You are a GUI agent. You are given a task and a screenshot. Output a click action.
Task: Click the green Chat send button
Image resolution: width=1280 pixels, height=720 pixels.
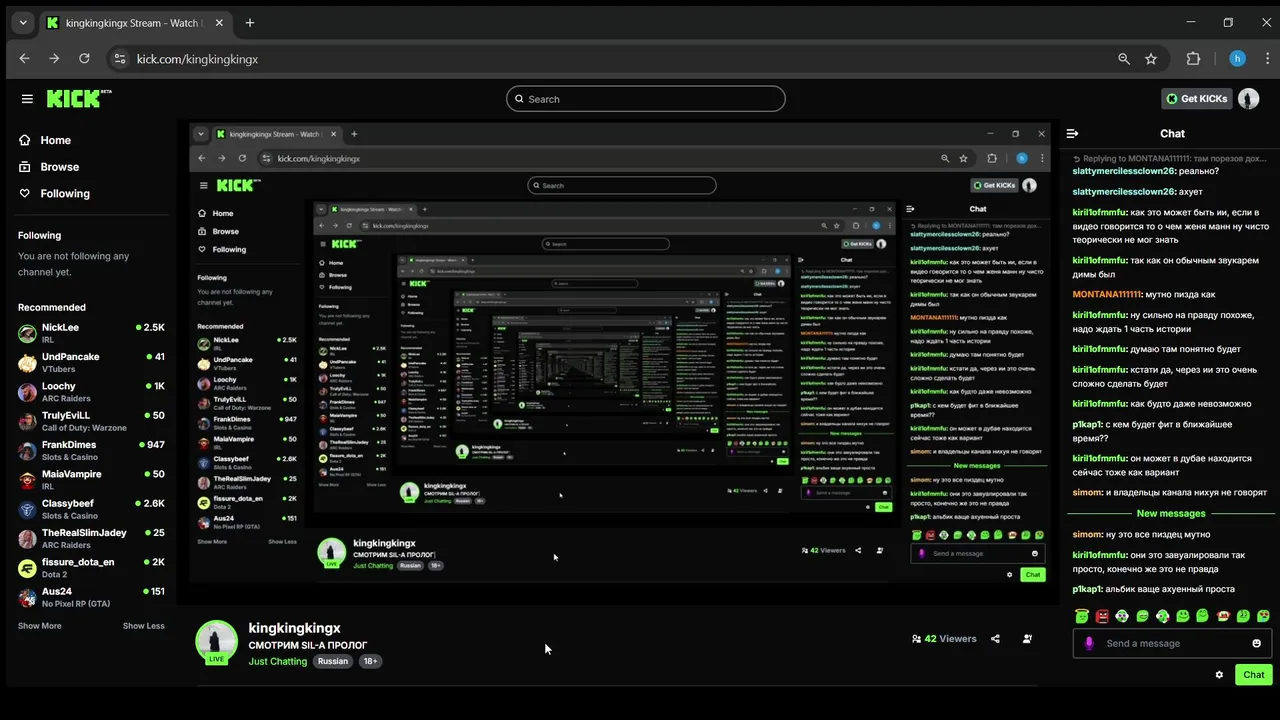1254,675
